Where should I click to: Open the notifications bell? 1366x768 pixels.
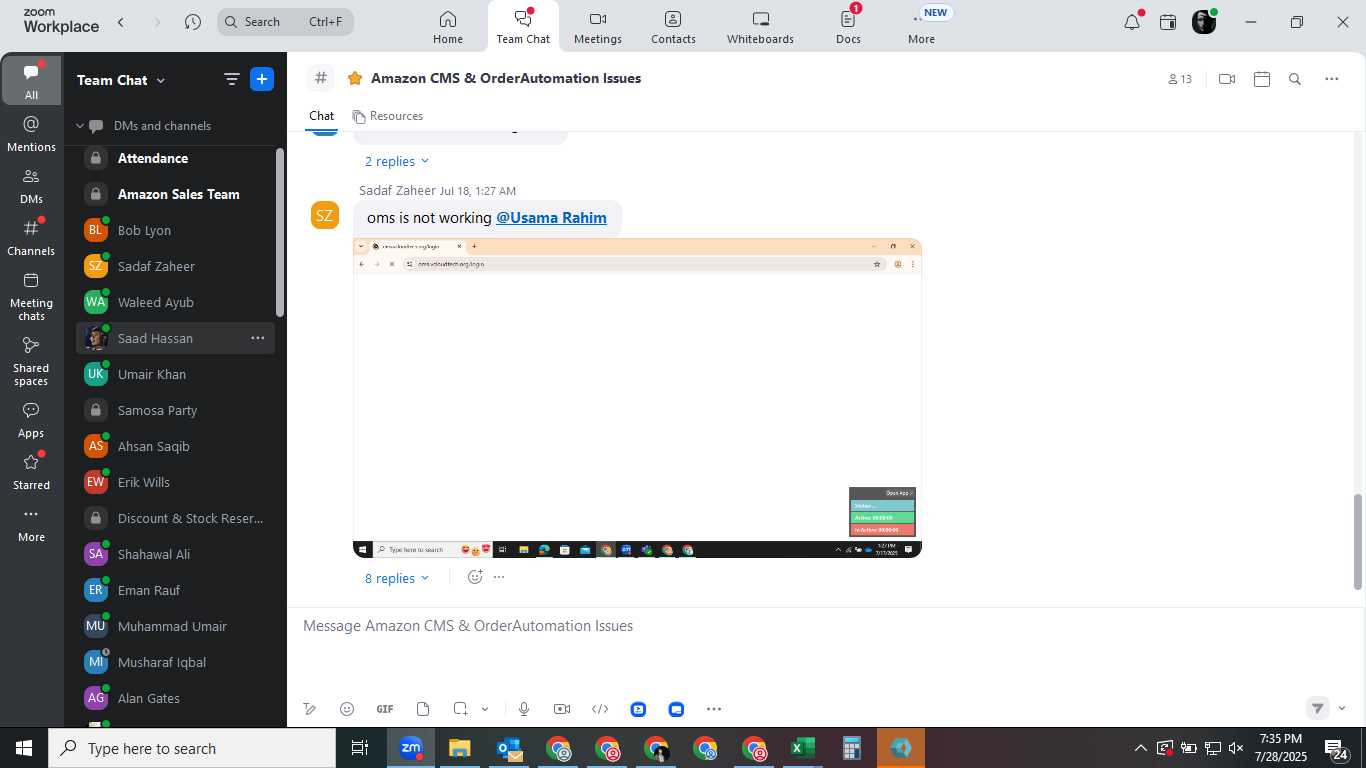coord(1132,22)
